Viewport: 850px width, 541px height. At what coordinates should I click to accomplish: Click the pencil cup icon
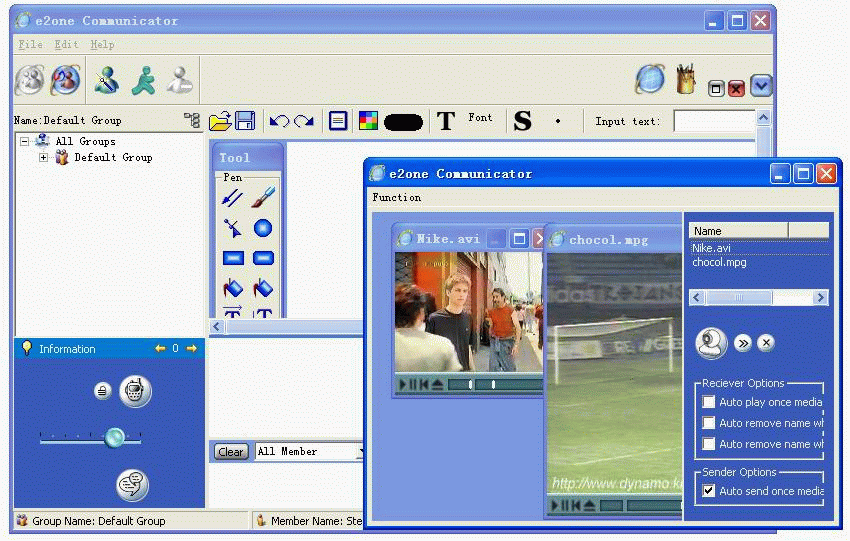click(x=686, y=79)
